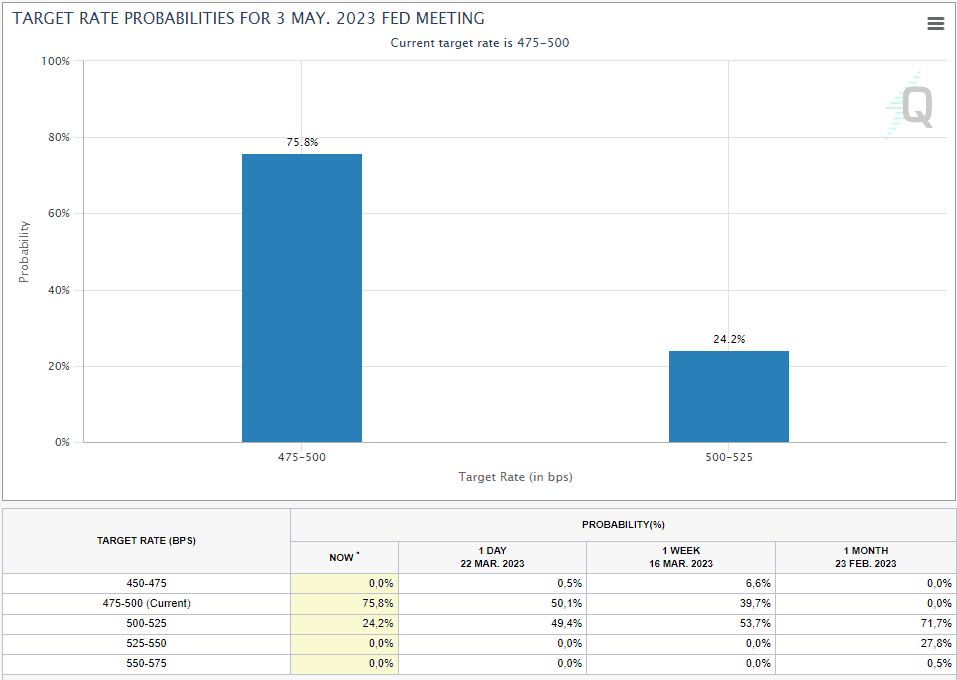Click the chart title text
This screenshot has width=957, height=680.
click(248, 18)
